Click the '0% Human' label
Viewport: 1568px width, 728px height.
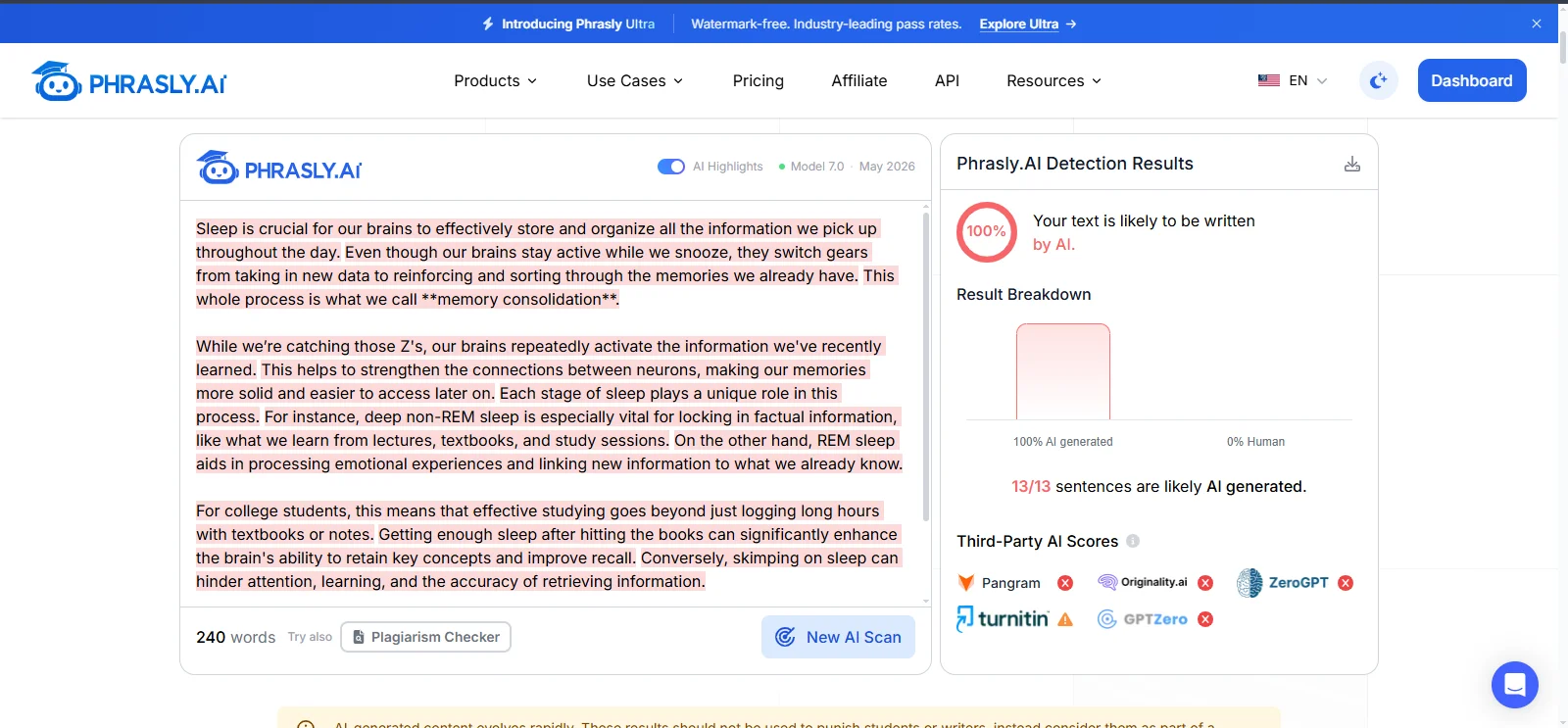pyautogui.click(x=1255, y=442)
